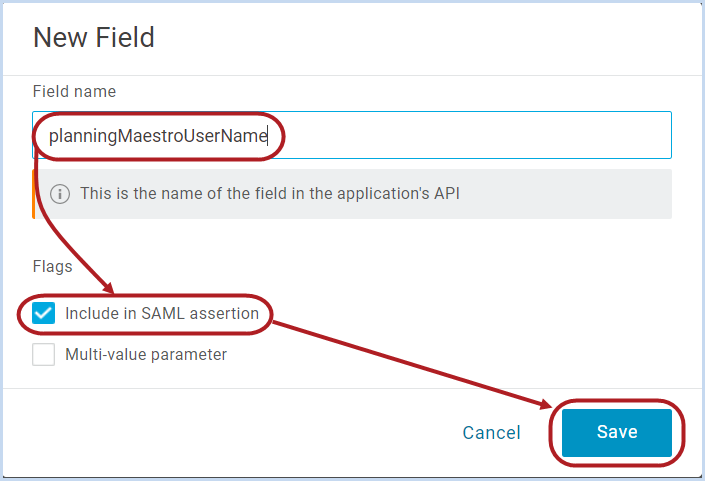Cancel the New Field dialog
The image size is (705, 481).
pos(491,433)
